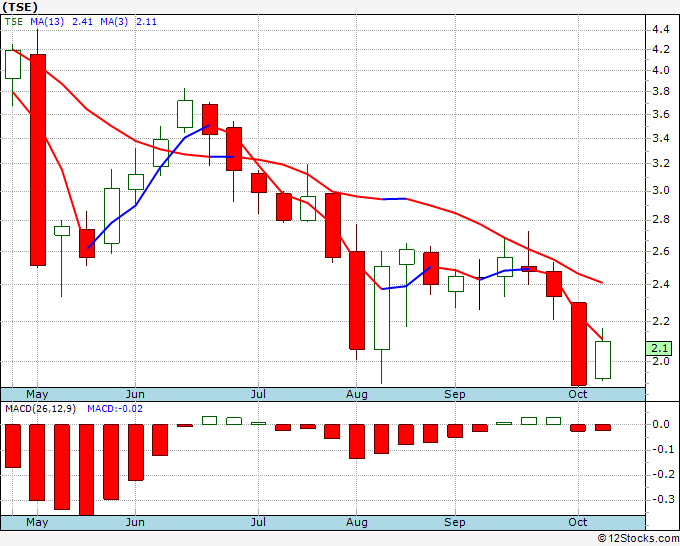
Task: Select Oct on the price chart date axis
Action: tap(578, 394)
